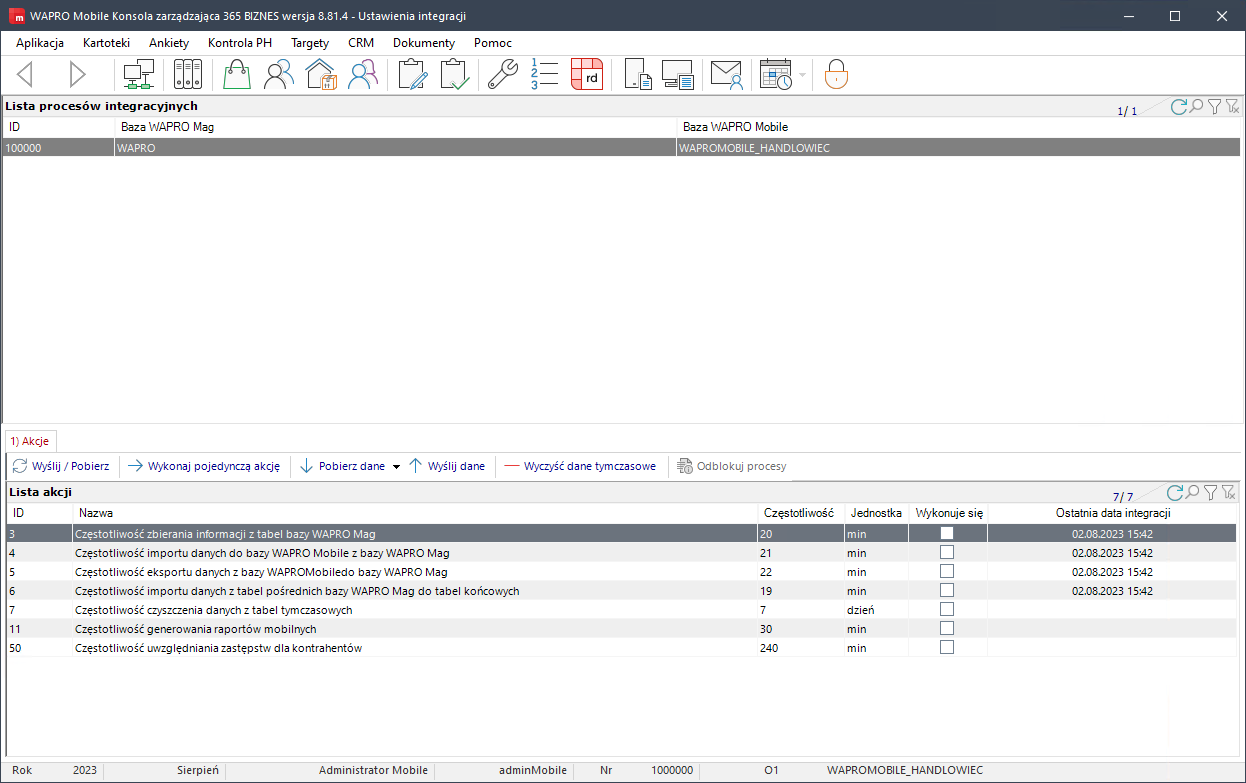Click 'Sierpień' in the status bar
Image resolution: width=1246 pixels, height=783 pixels.
197,770
